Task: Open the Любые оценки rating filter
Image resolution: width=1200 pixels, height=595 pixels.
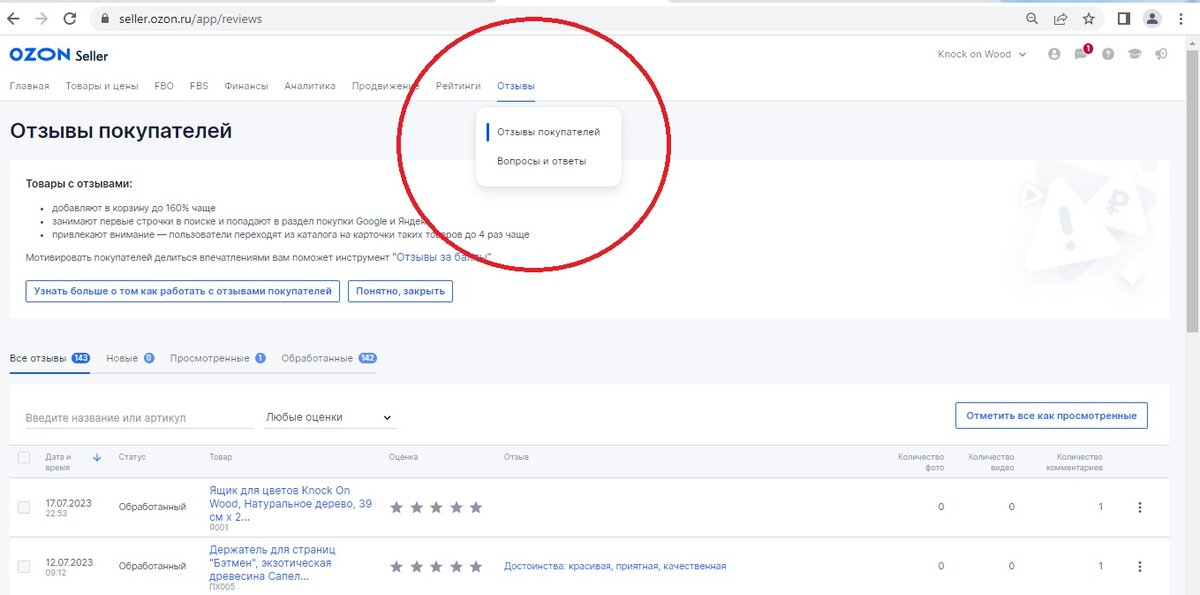Action: tap(330, 417)
